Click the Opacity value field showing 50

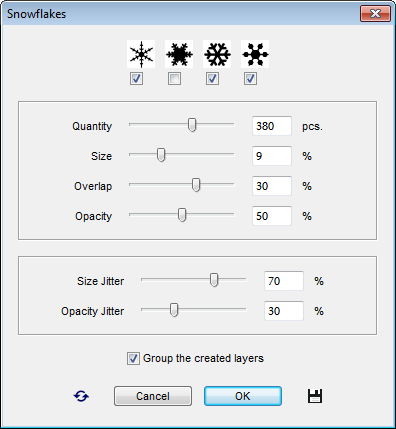[x=272, y=216]
